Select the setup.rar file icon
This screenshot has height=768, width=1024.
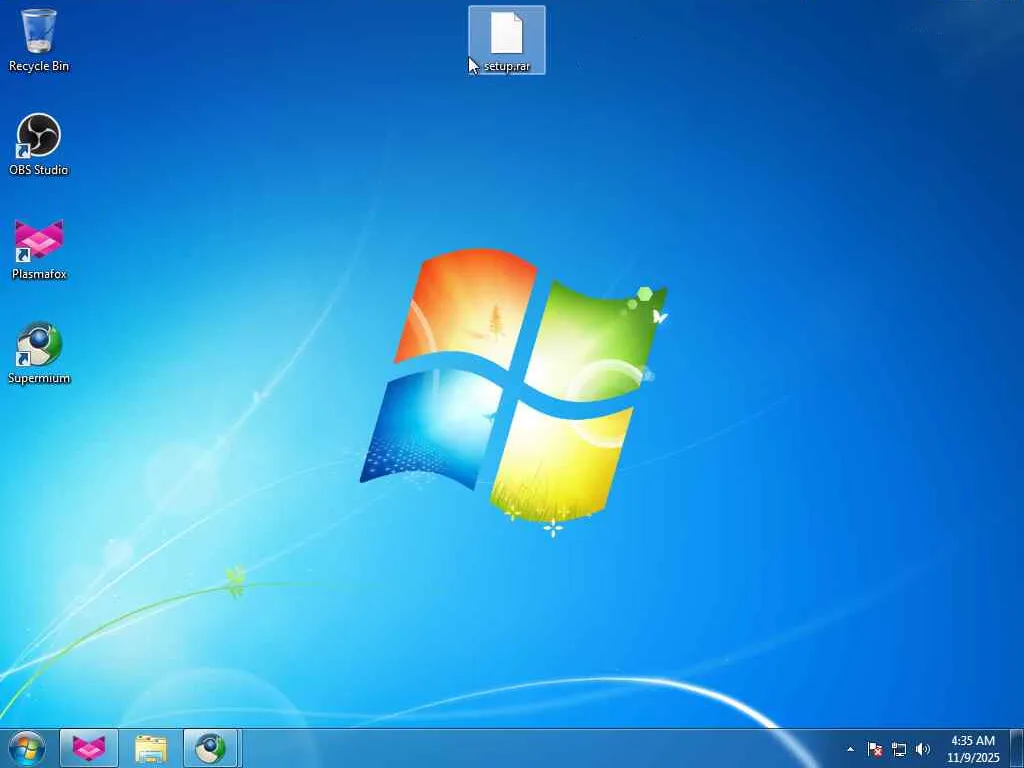[507, 40]
